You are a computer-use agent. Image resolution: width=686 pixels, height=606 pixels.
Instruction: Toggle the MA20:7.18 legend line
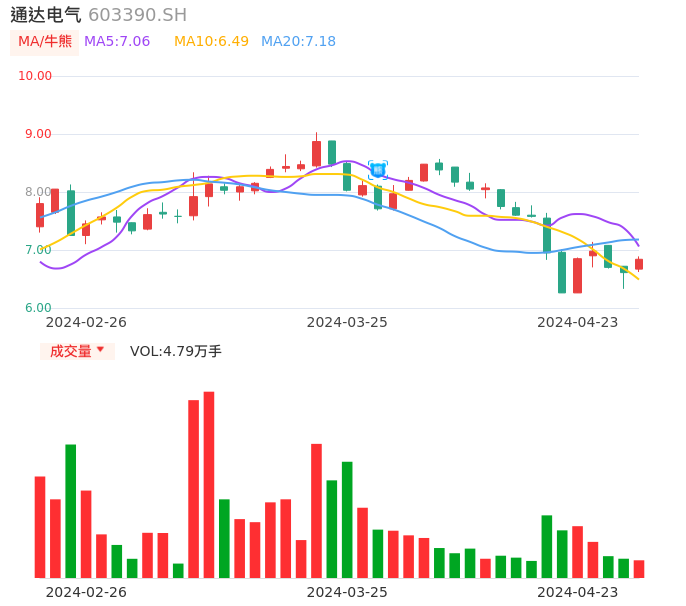(298, 42)
